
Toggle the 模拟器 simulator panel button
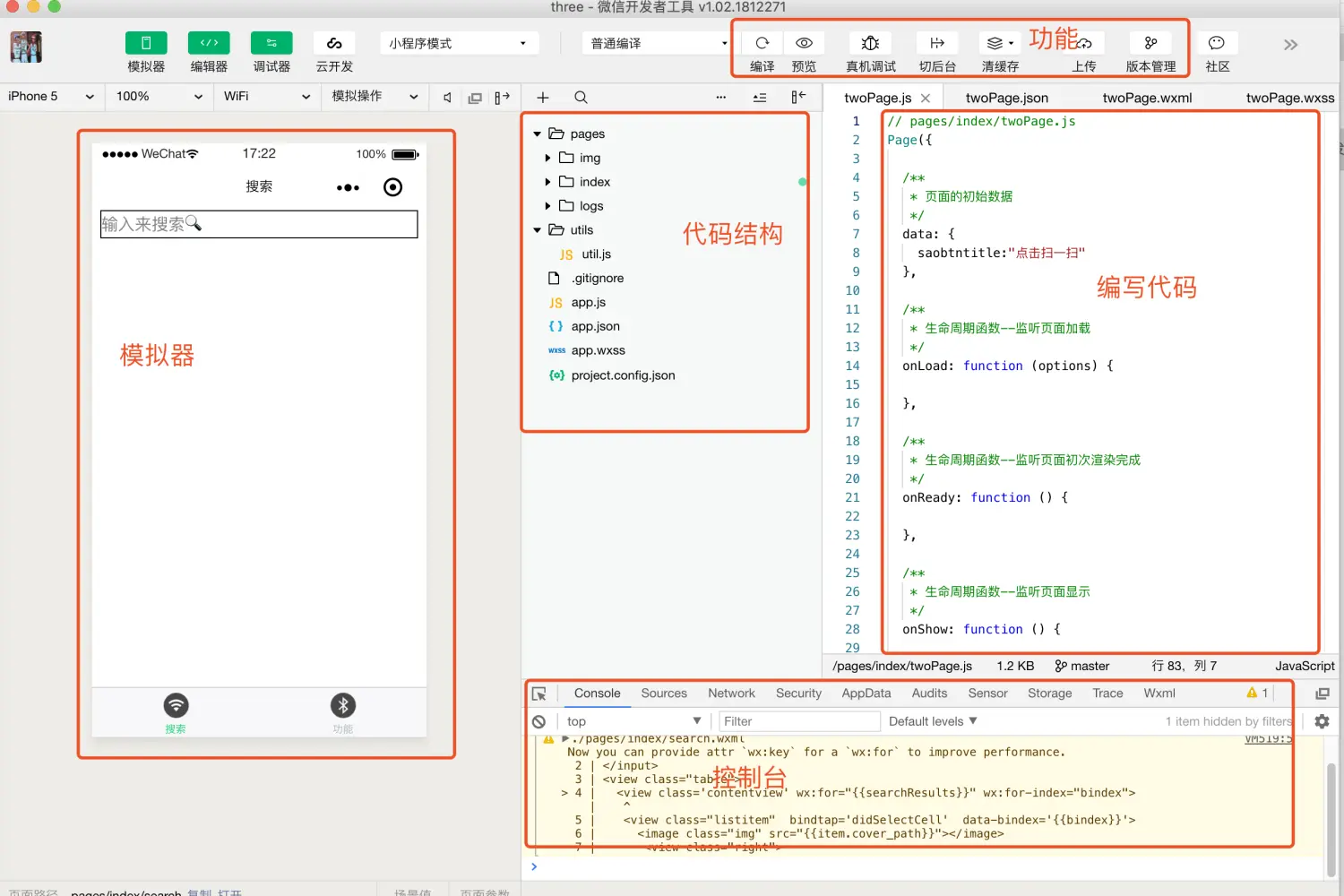146,43
